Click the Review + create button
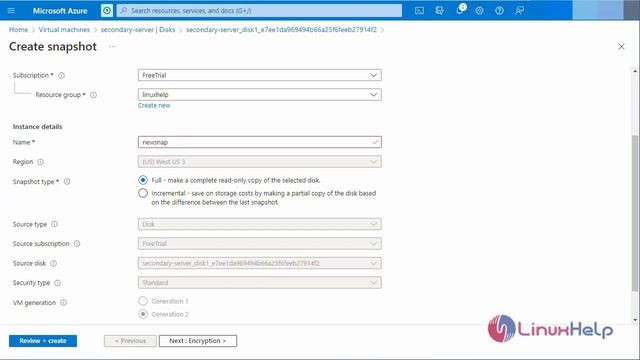Screen dimensions: 640x360 [x=43, y=341]
